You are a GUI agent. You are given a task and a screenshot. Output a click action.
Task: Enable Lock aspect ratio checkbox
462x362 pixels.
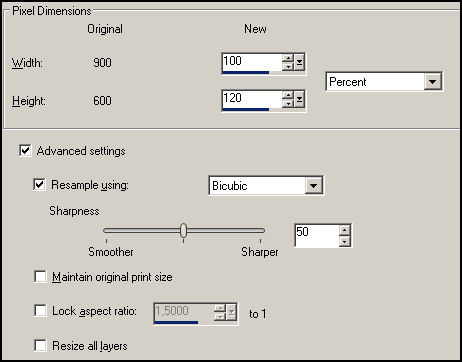point(40,310)
